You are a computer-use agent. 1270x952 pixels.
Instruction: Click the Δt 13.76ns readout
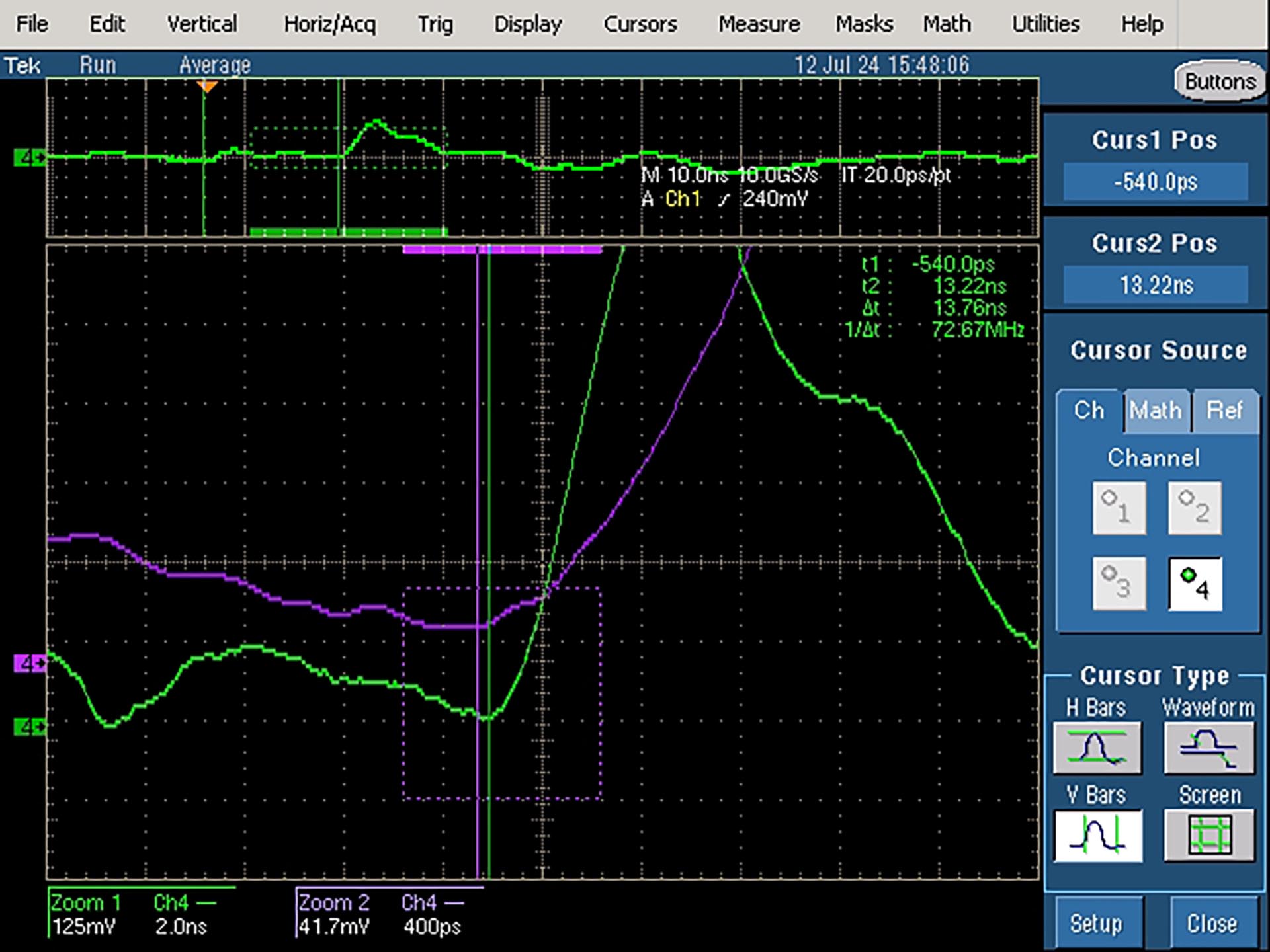coord(934,307)
